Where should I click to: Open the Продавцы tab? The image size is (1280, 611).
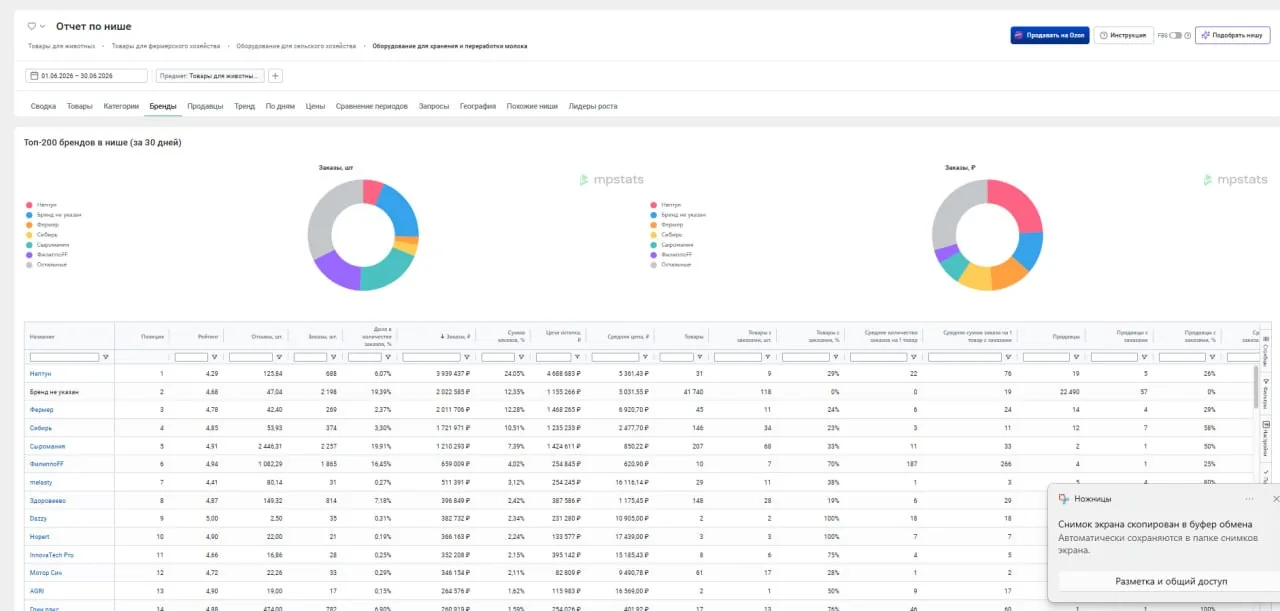coord(205,106)
